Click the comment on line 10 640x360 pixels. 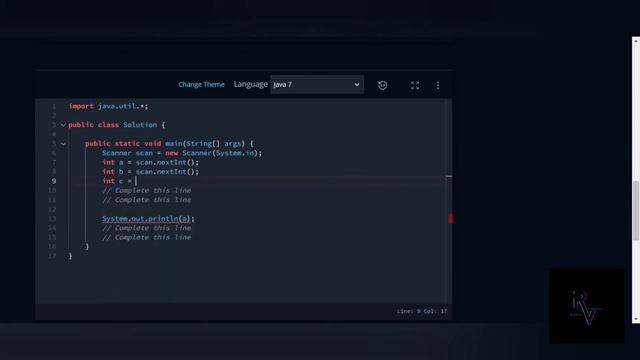pos(147,191)
